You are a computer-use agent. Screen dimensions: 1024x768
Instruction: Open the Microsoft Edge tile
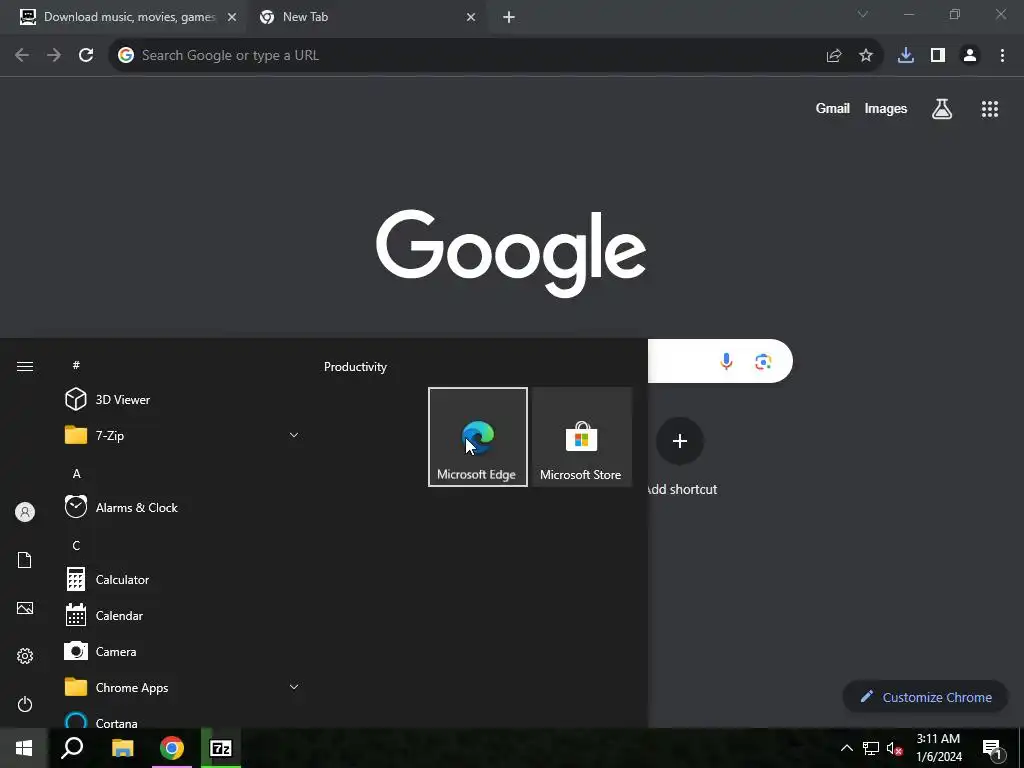point(477,437)
